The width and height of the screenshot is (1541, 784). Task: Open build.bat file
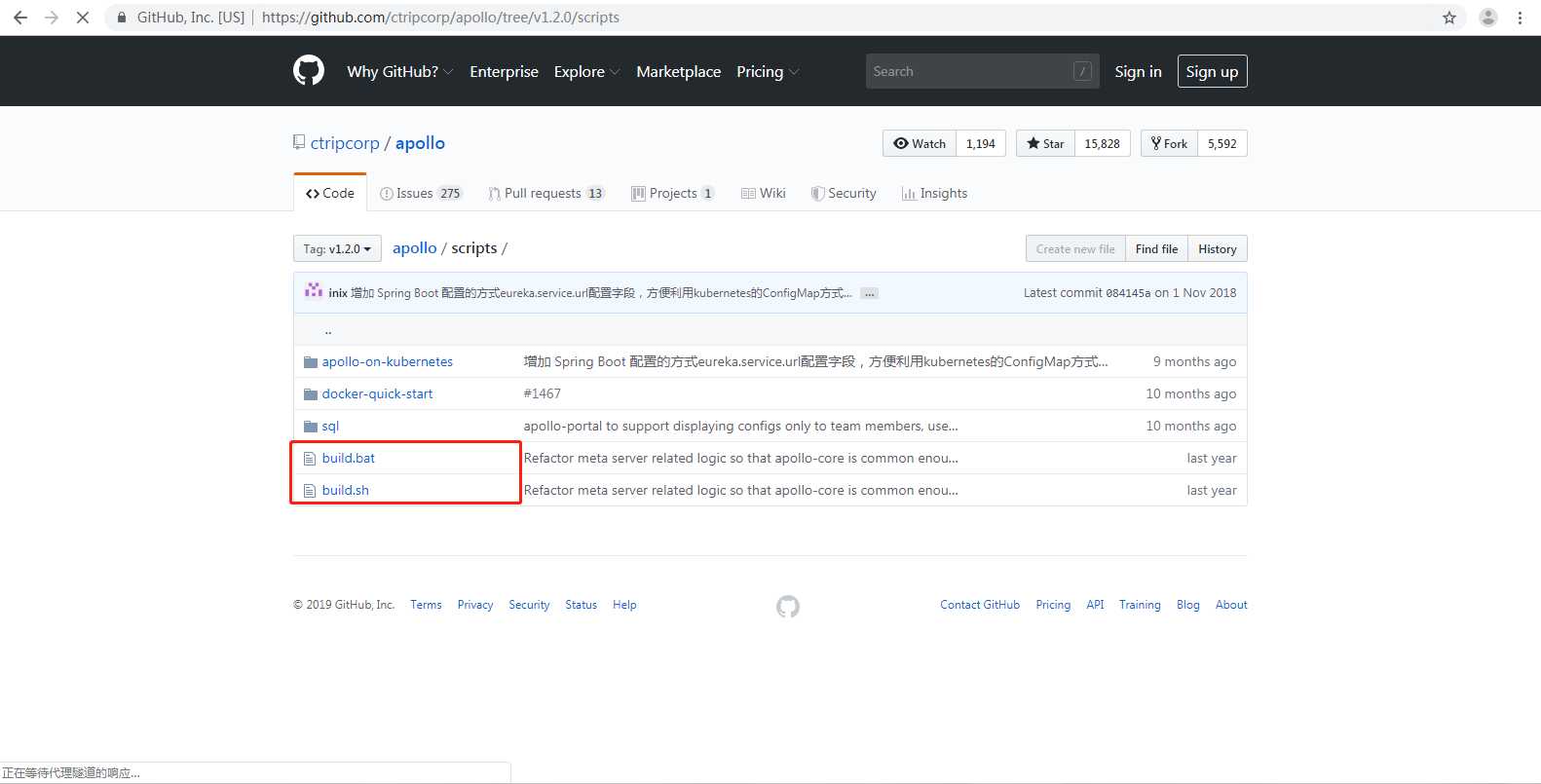coord(349,458)
